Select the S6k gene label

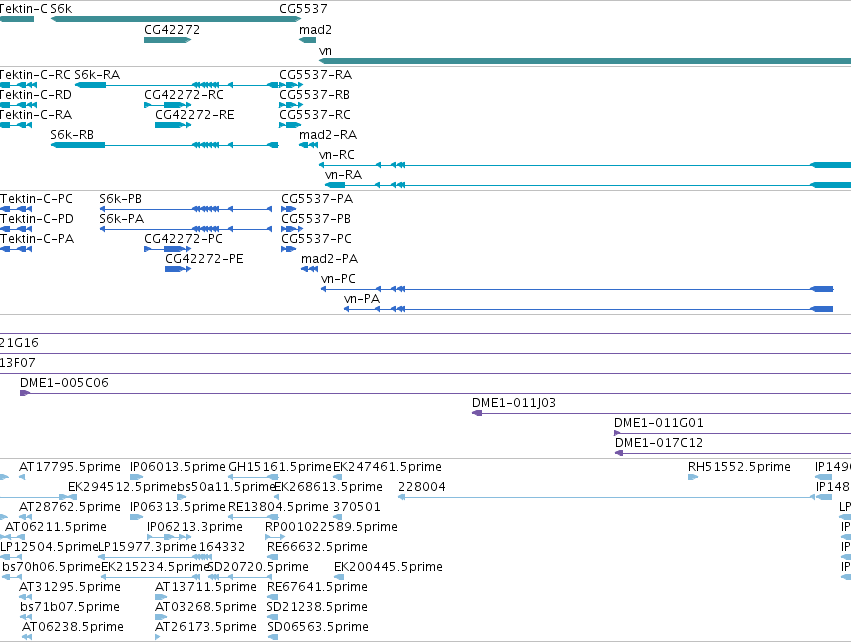coord(61,9)
